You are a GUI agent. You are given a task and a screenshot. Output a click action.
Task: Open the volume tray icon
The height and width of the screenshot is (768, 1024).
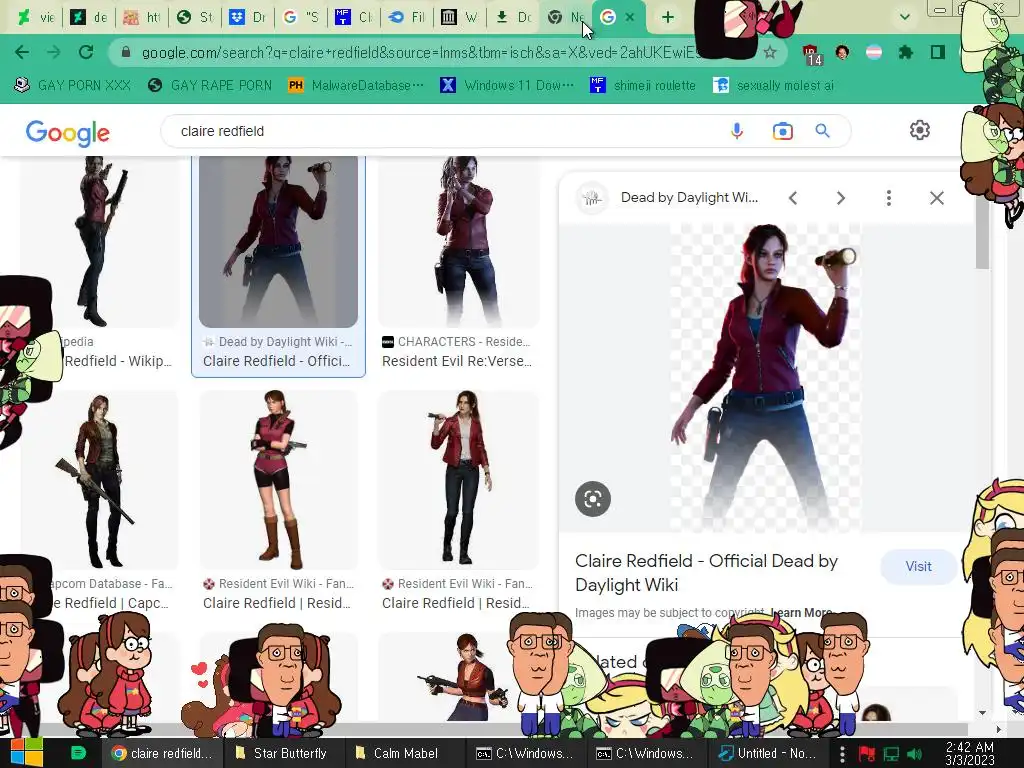tap(914, 754)
